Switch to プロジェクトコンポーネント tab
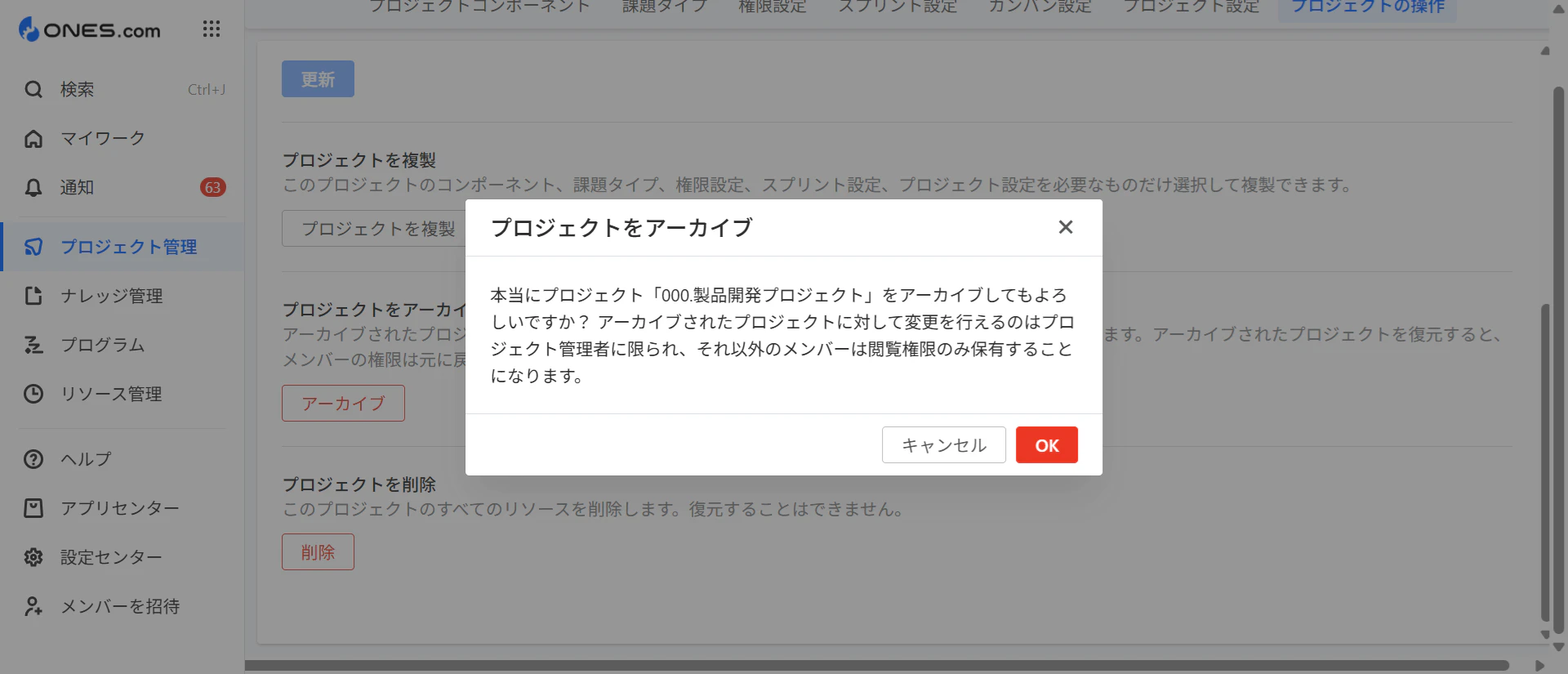Viewport: 1568px width, 674px height. (x=479, y=7)
